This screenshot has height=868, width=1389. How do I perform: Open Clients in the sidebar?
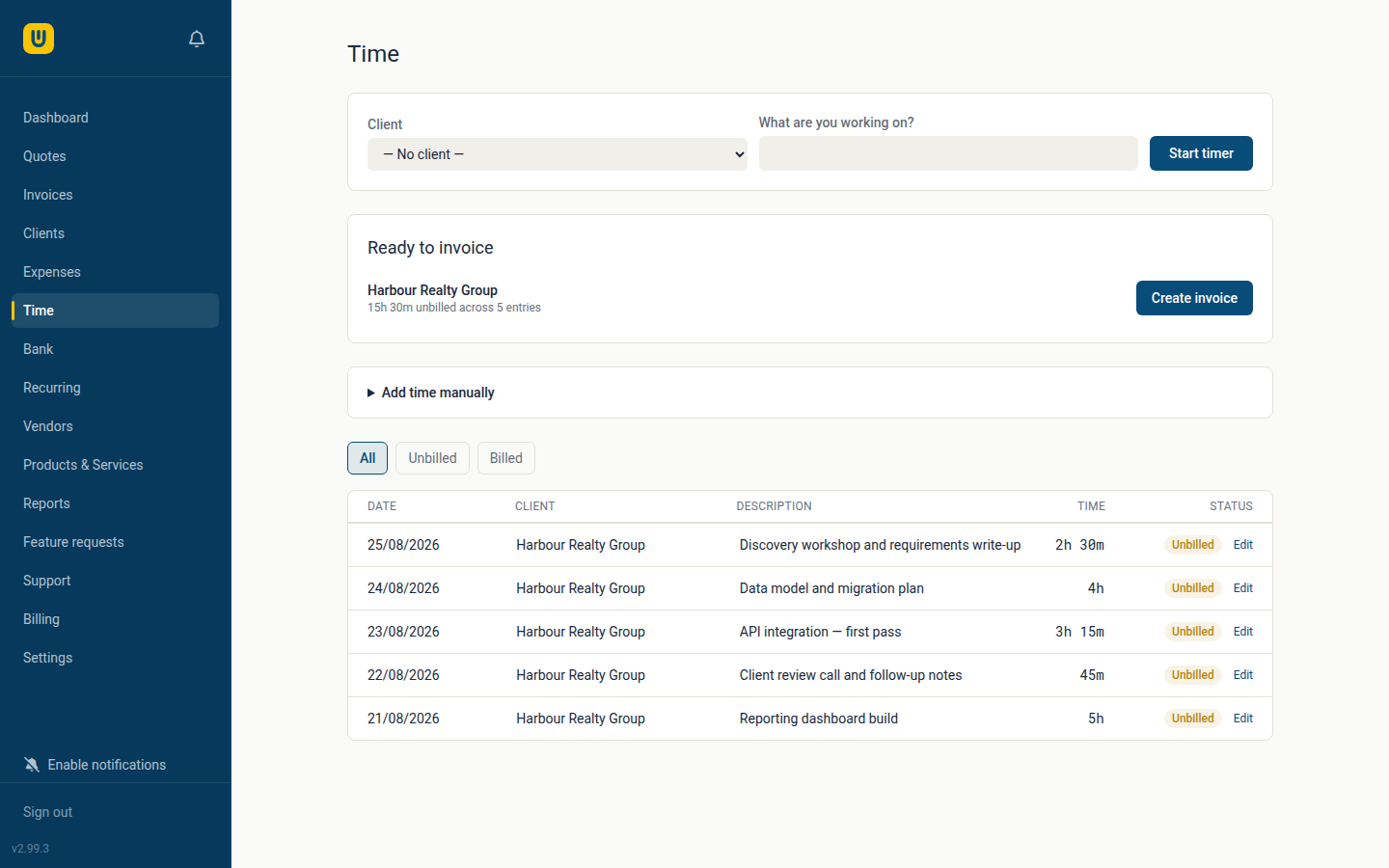115,233
